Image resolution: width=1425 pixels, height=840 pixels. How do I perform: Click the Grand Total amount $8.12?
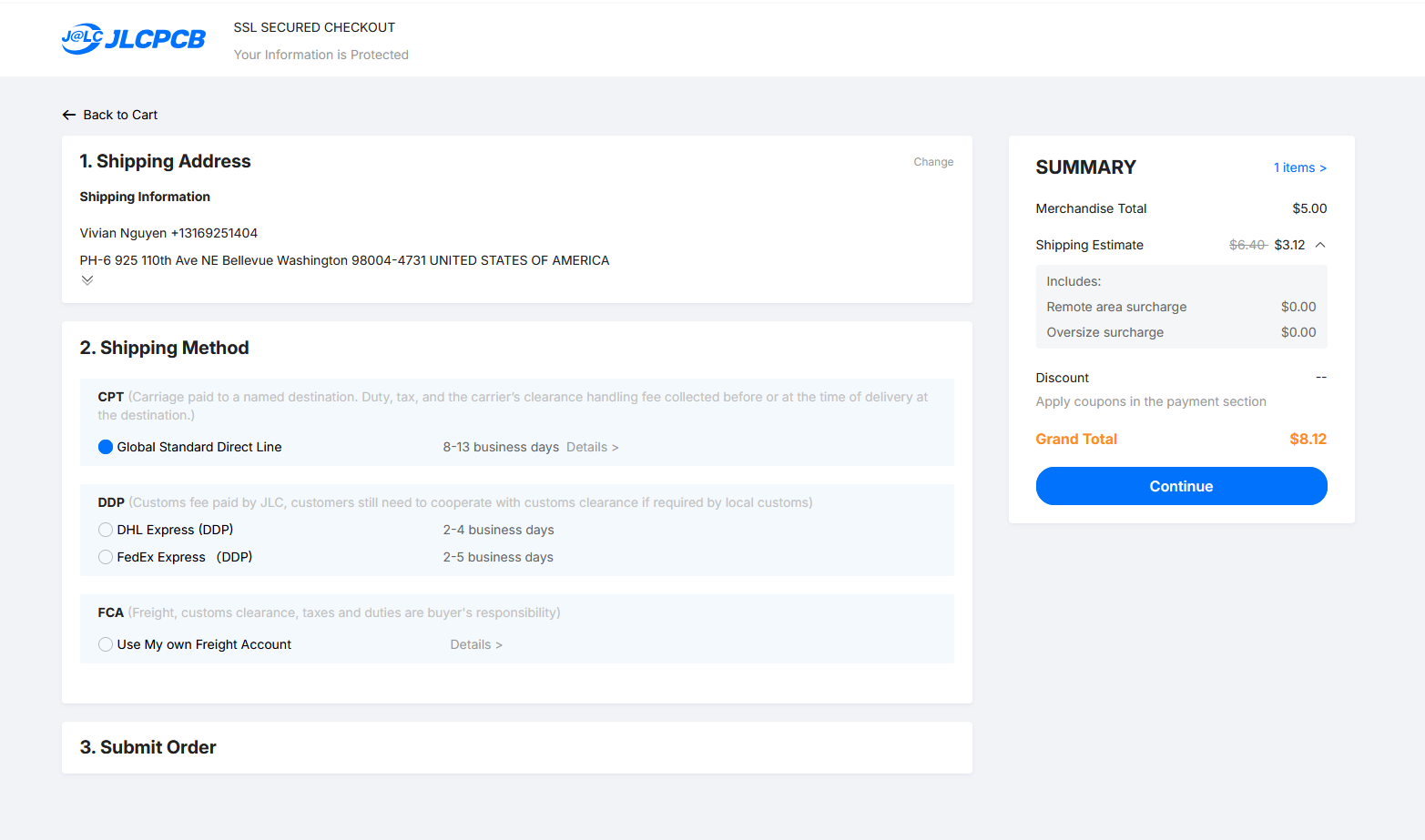[x=1308, y=439]
